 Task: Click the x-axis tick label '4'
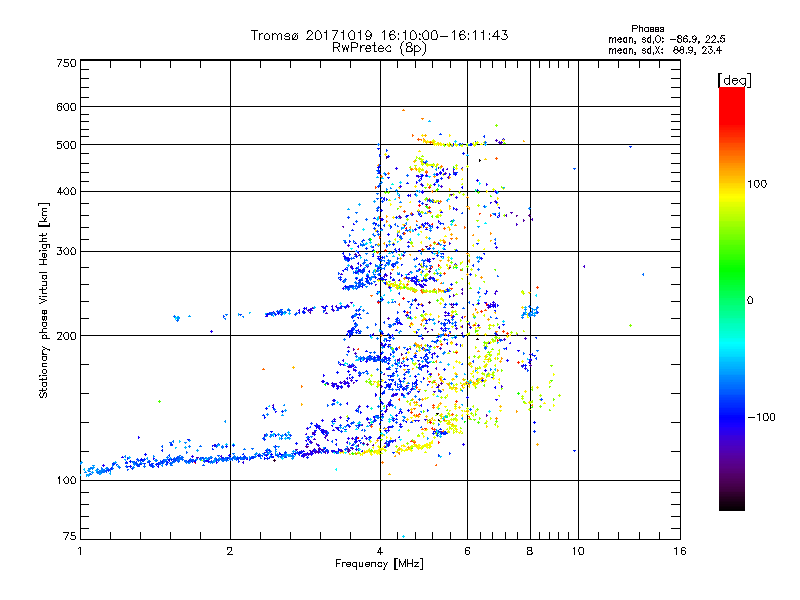tap(380, 551)
